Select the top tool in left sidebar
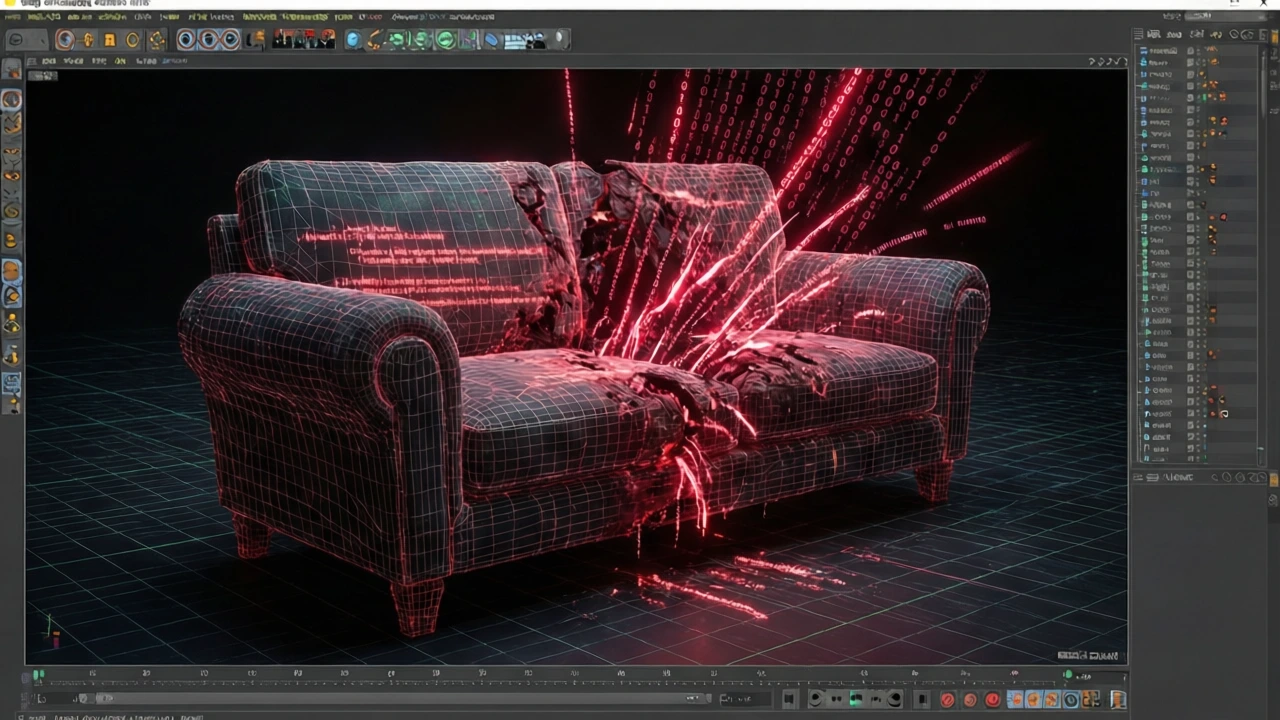 [11, 69]
